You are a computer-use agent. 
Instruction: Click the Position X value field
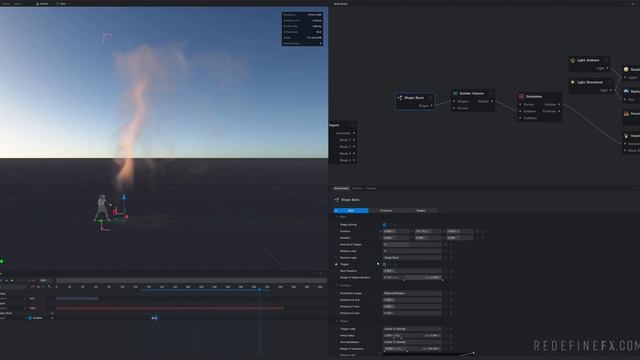[396, 231]
